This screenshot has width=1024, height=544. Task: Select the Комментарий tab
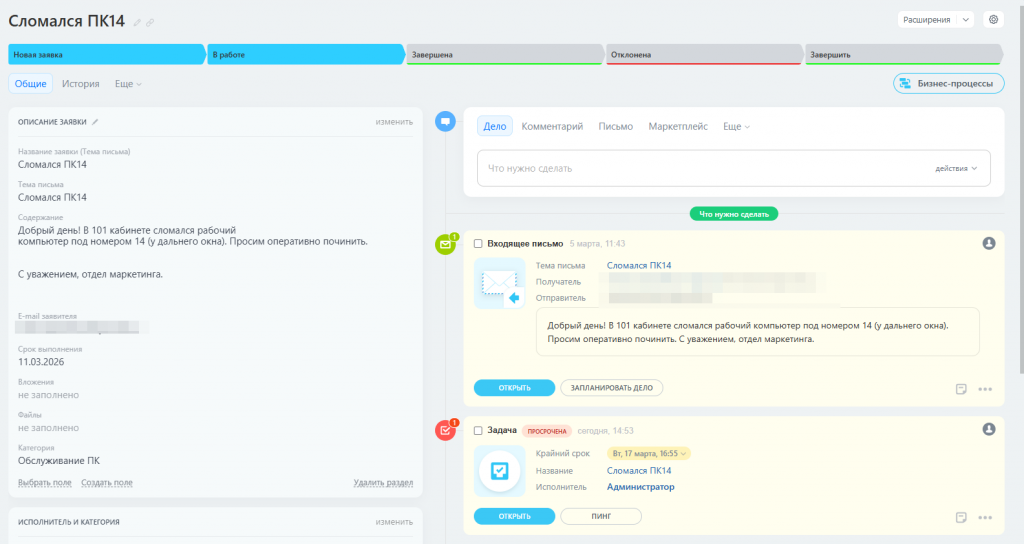pos(552,127)
